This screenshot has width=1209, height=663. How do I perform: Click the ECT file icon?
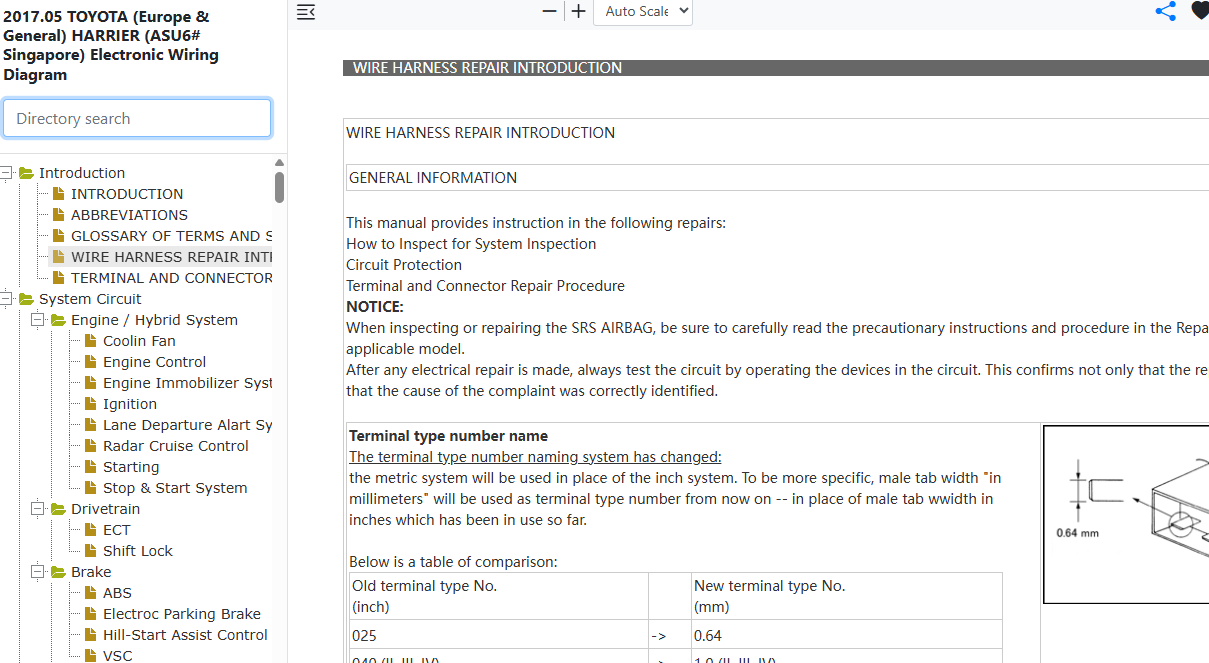click(90, 530)
